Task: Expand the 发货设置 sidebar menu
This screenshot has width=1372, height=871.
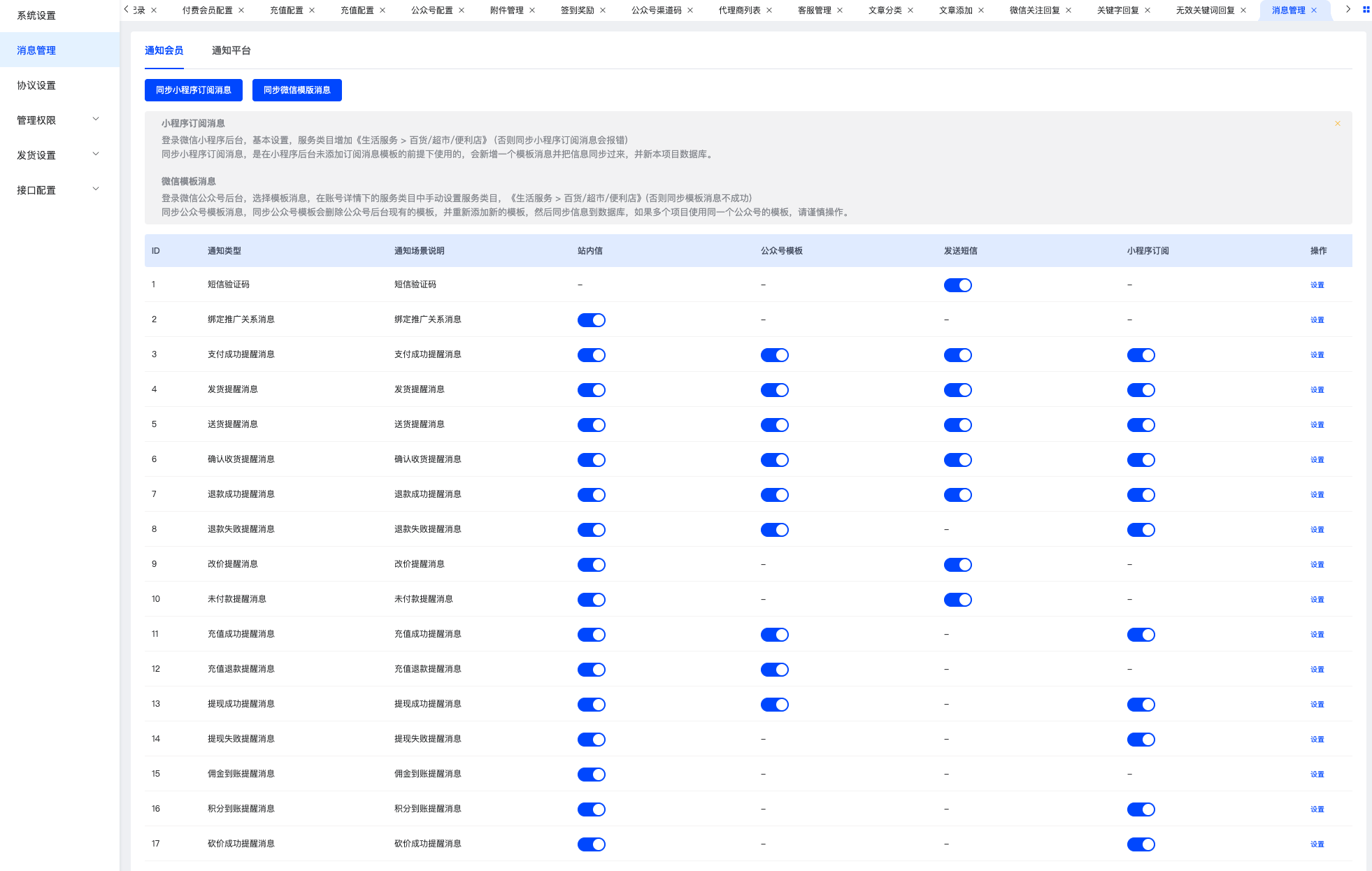Action: pyautogui.click(x=59, y=155)
